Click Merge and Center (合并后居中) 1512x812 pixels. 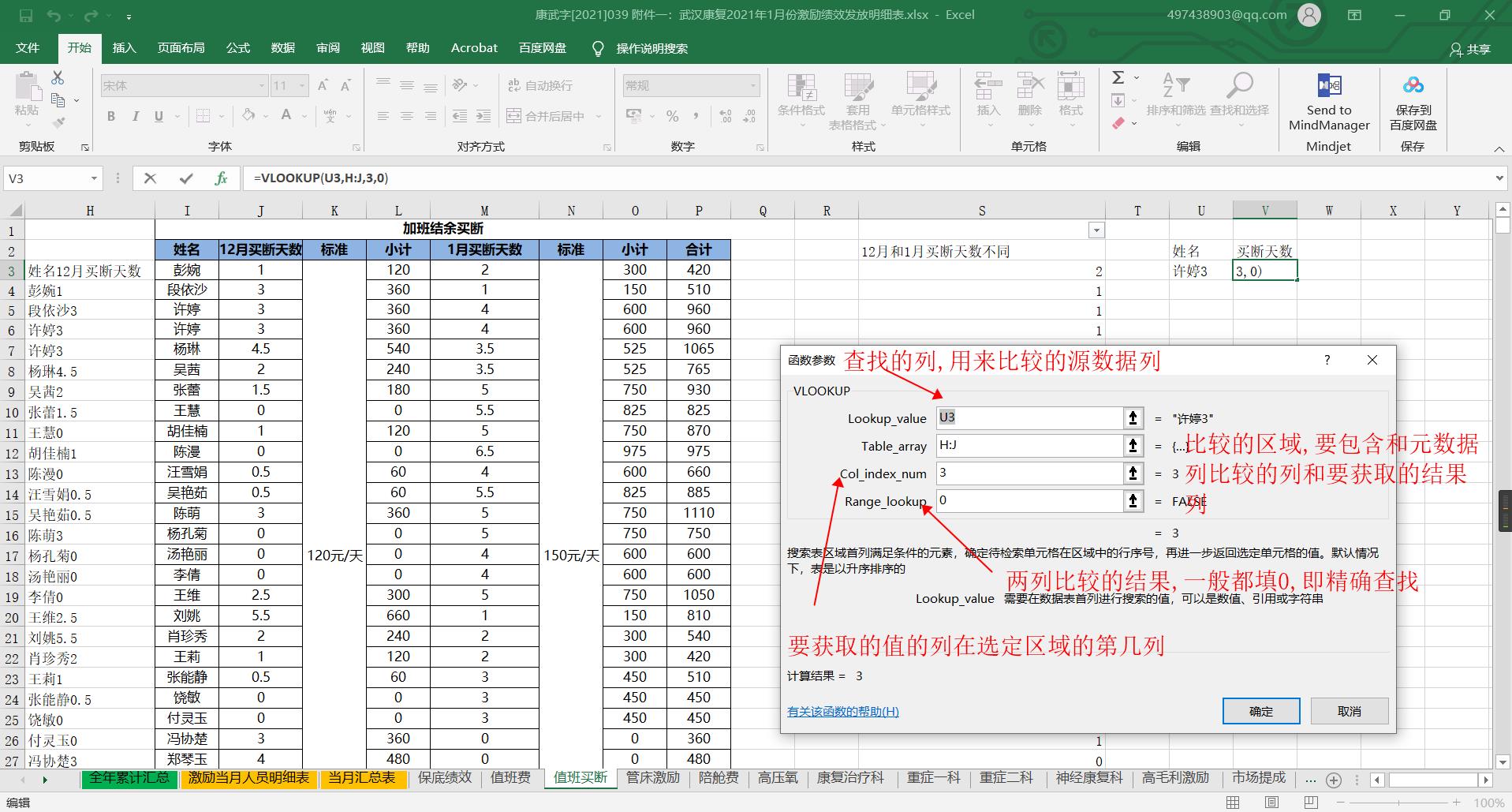coord(546,116)
